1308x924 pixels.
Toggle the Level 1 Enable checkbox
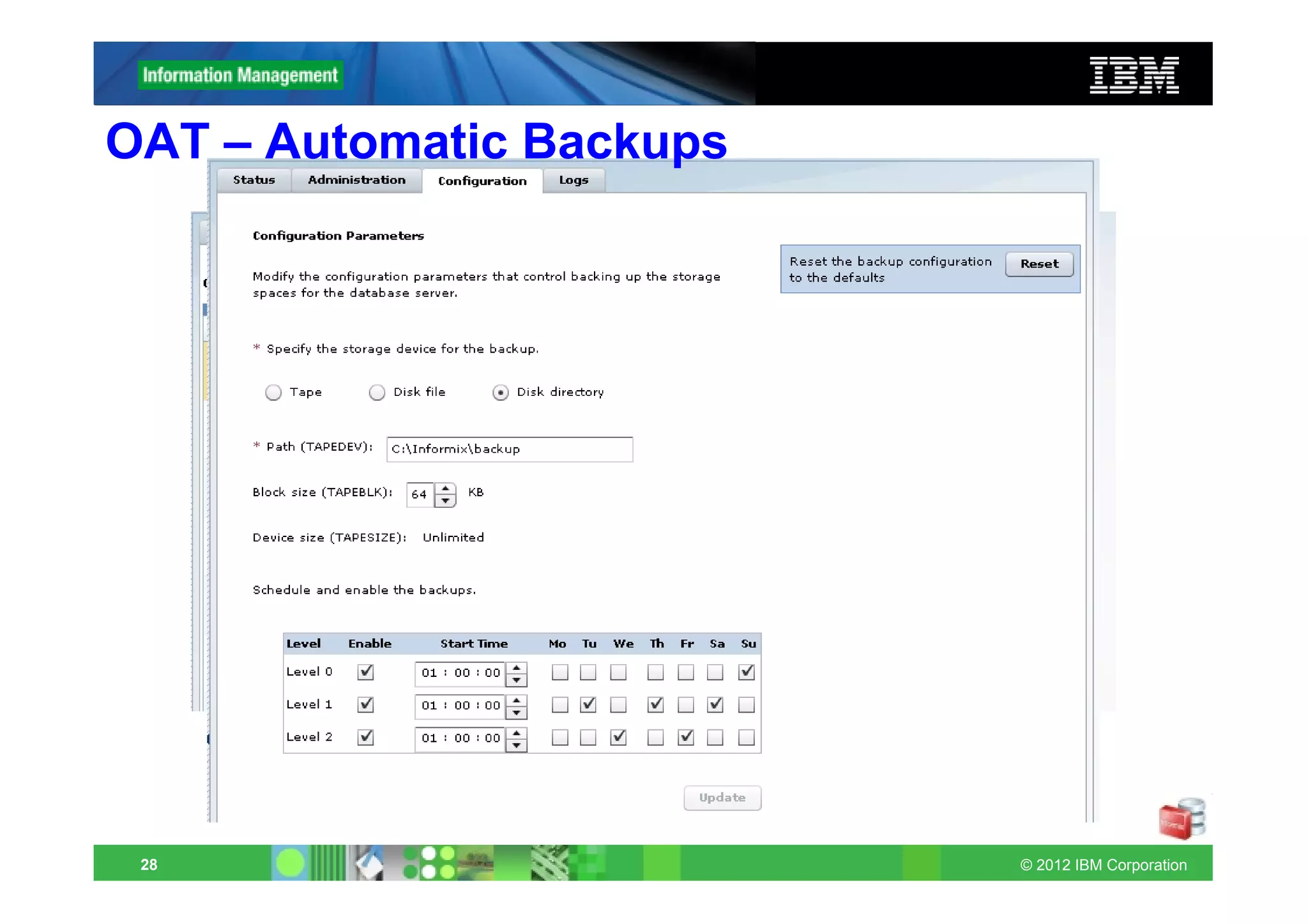(366, 704)
